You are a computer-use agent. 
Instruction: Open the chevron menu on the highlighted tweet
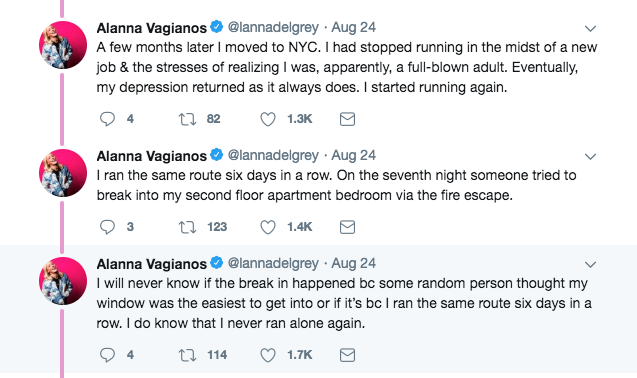[x=590, y=265]
